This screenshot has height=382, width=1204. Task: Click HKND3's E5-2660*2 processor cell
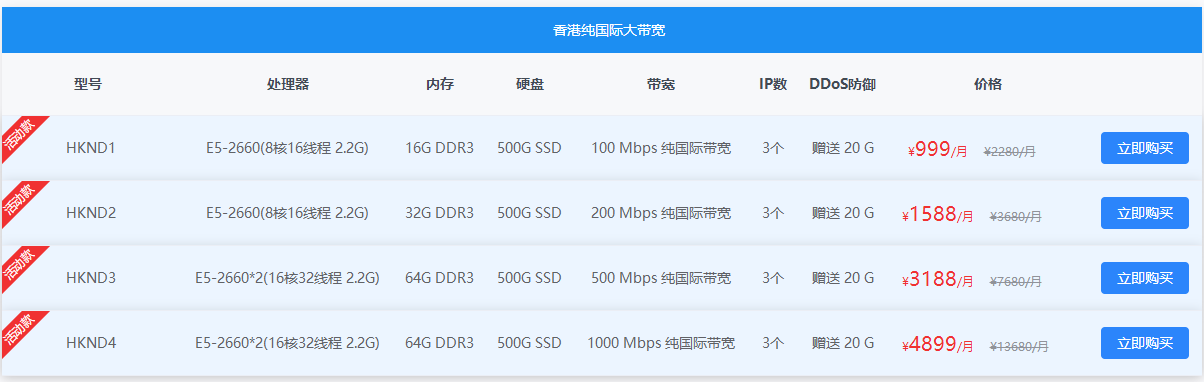point(288,278)
